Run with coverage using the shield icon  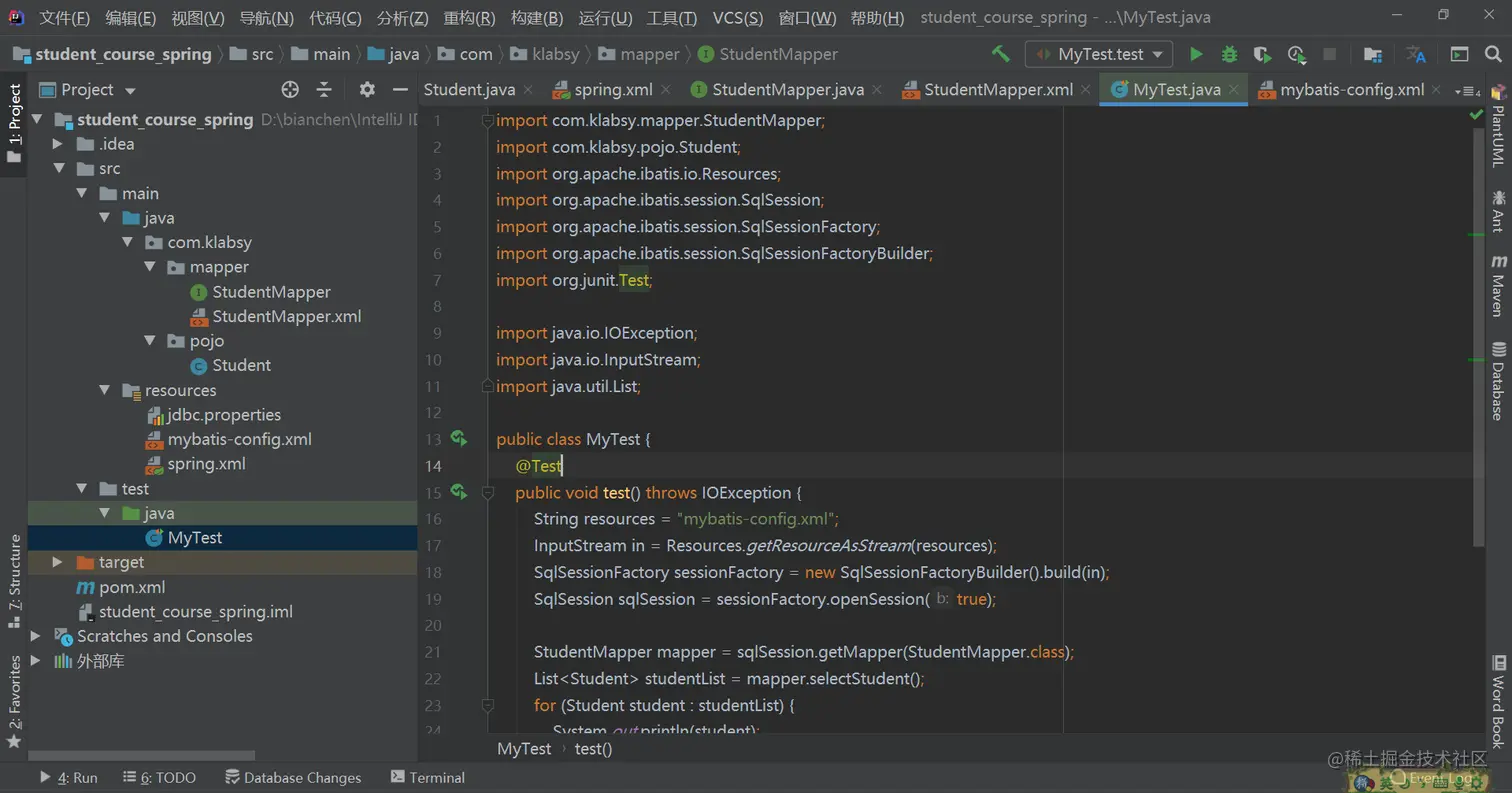click(1262, 54)
